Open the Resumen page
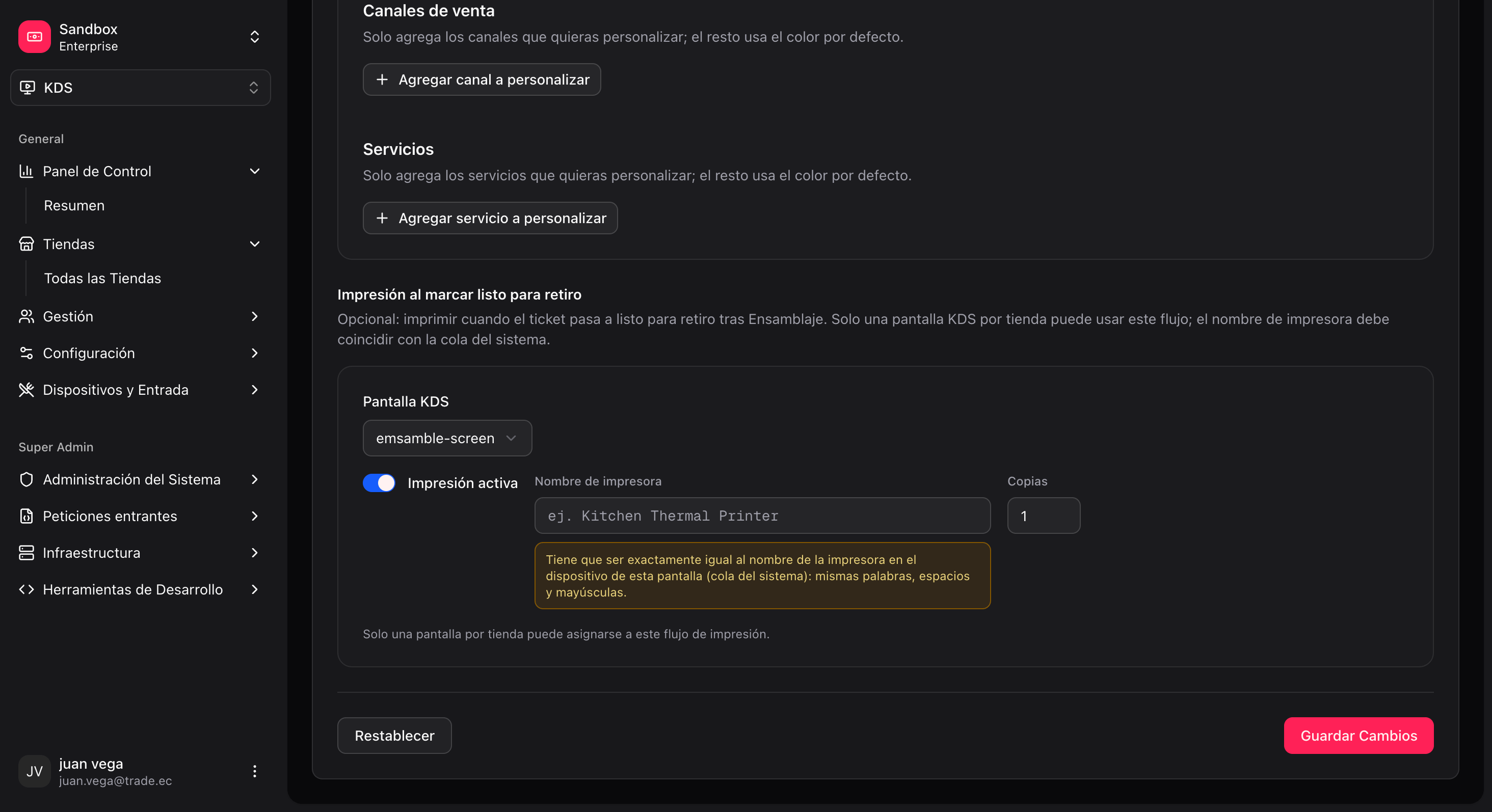1492x812 pixels. tap(74, 206)
